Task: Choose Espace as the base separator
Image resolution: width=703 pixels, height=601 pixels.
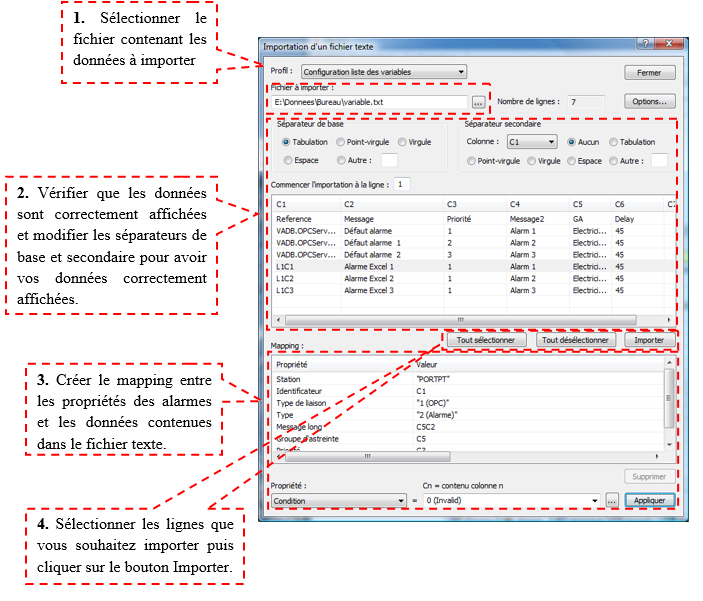Action: coord(287,160)
